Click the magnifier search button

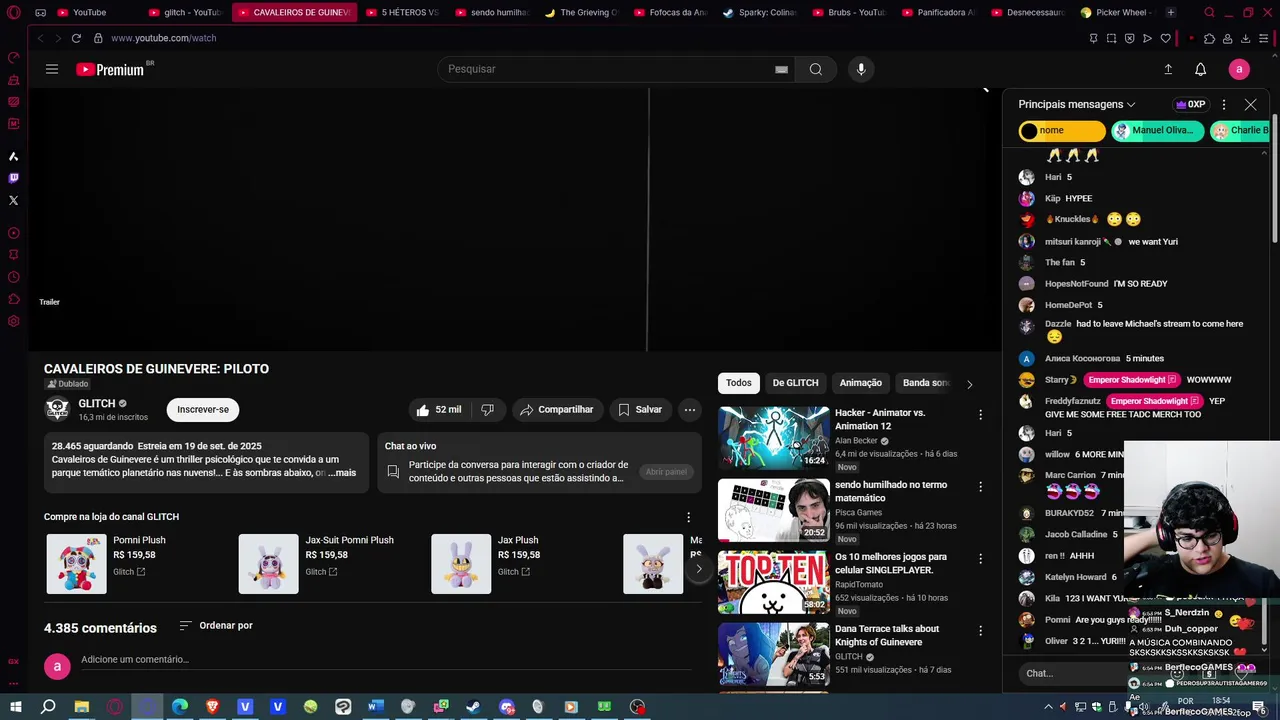pyautogui.click(x=816, y=69)
